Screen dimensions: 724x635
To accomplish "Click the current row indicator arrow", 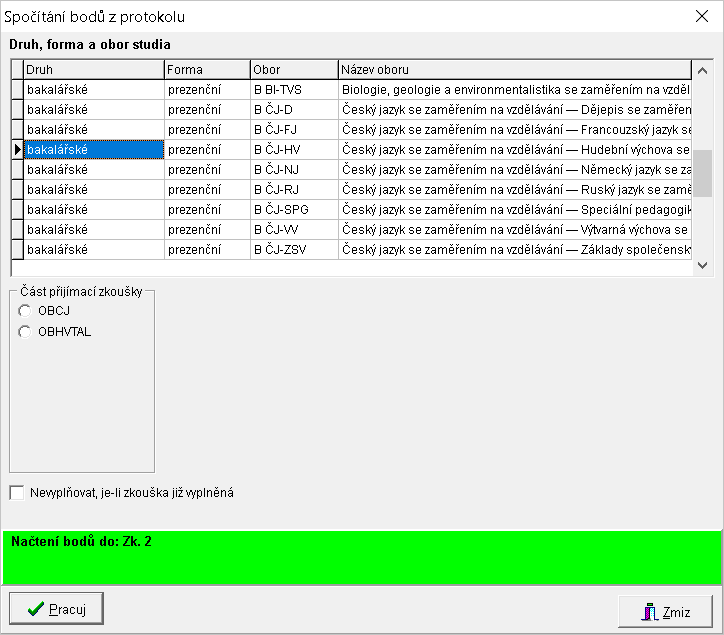I will tap(16, 150).
